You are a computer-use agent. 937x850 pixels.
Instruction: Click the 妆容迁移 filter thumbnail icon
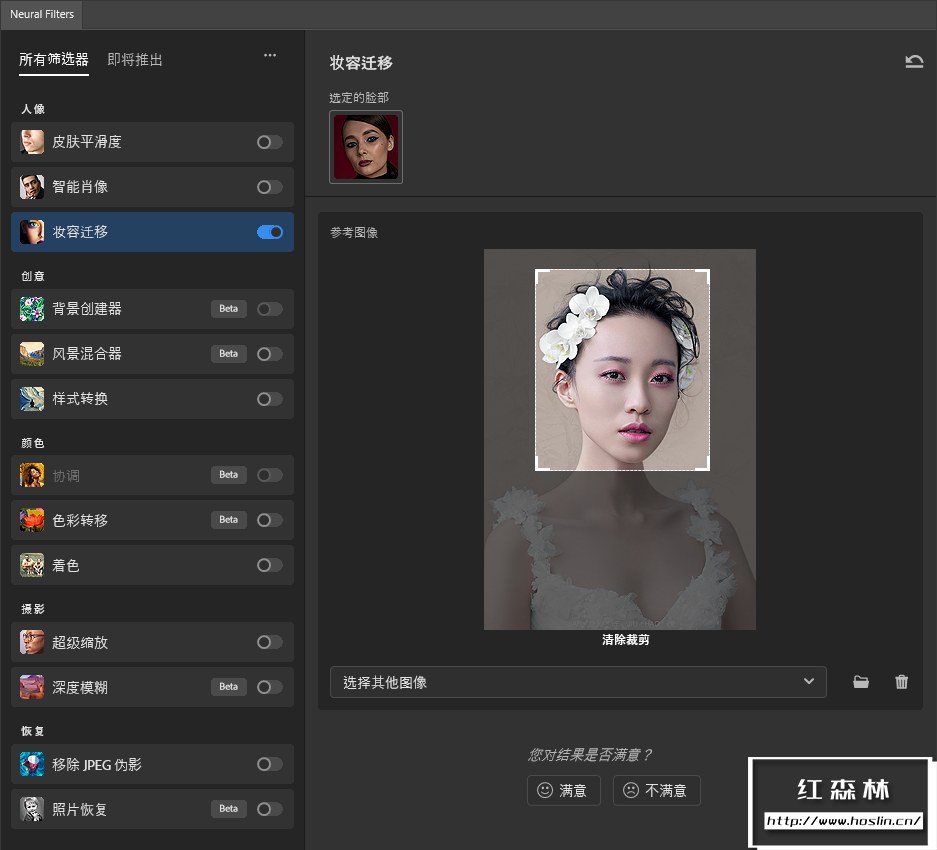[x=32, y=232]
